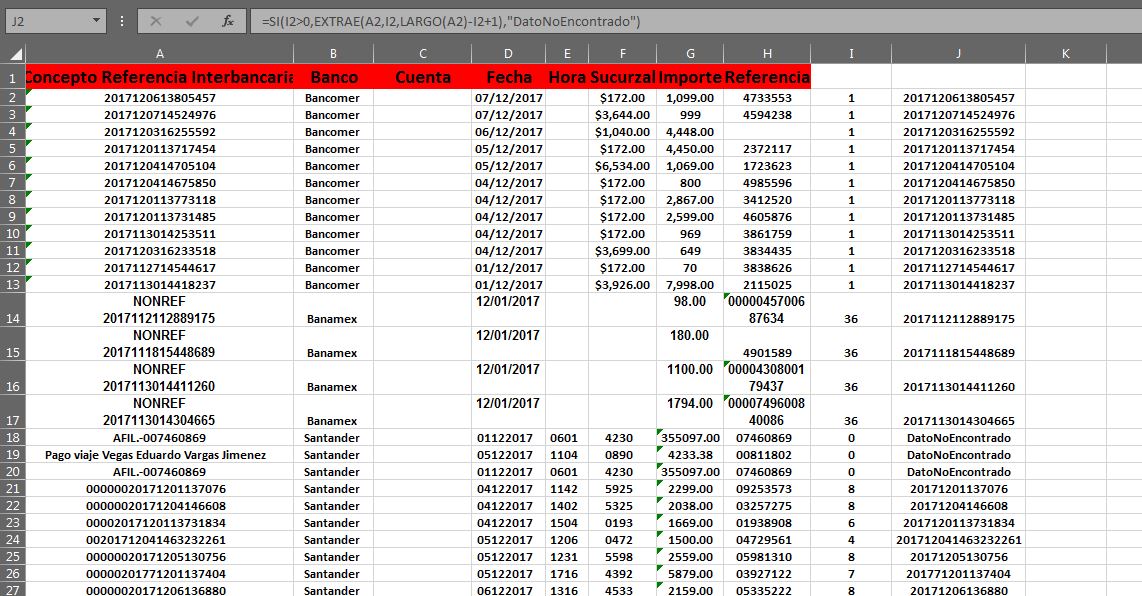Click the "Concepto Referencia Interbancaria" header cell
This screenshot has height=596, width=1142.
tap(160, 77)
